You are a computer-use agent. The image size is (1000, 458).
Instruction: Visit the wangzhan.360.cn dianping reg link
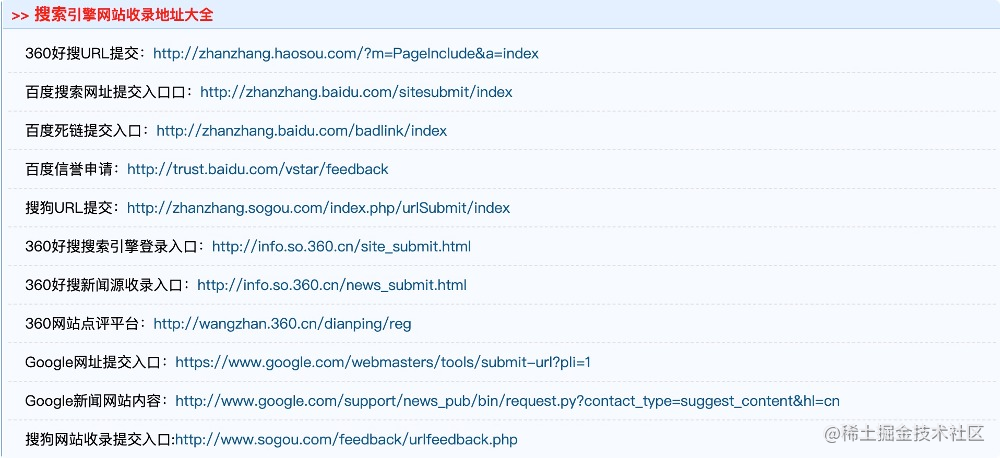point(282,324)
